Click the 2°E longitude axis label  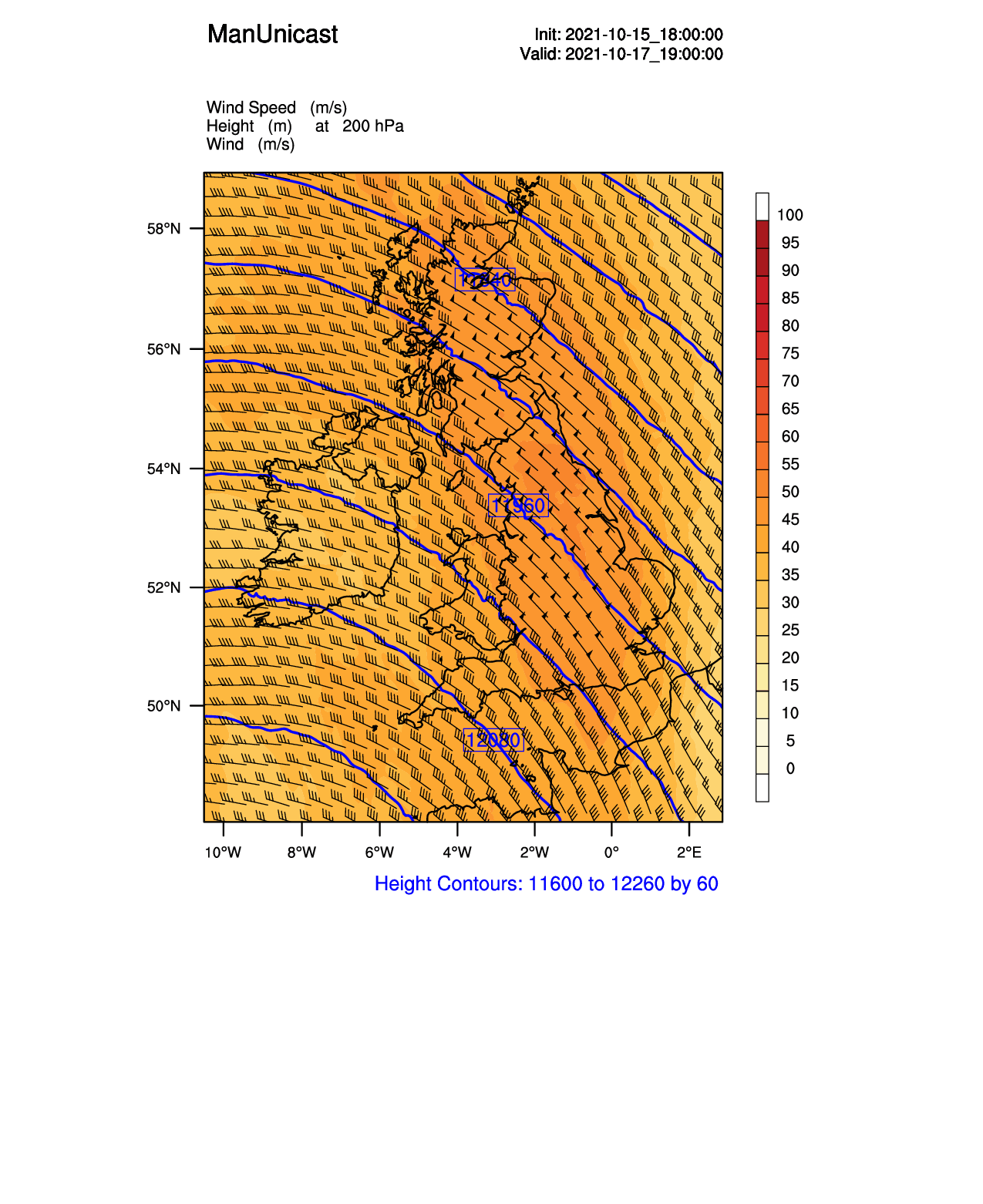click(x=689, y=852)
